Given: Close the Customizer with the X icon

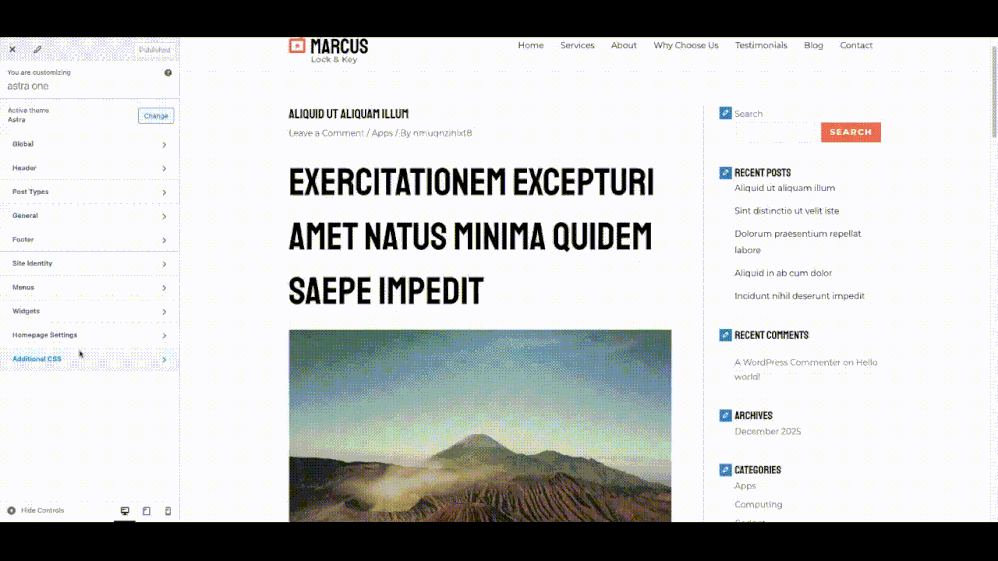Looking at the screenshot, I should click(x=12, y=49).
